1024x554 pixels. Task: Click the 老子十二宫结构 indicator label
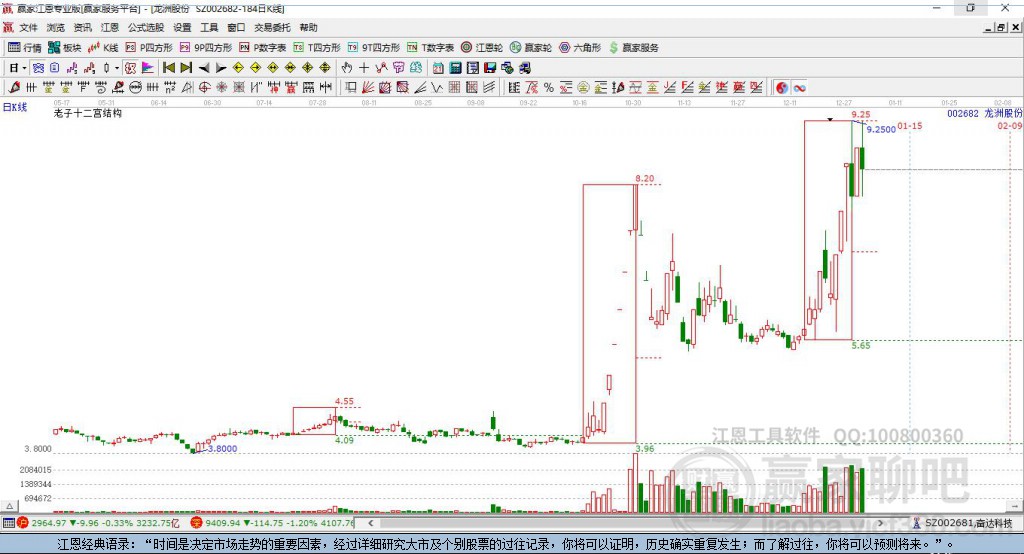pyautogui.click(x=88, y=113)
